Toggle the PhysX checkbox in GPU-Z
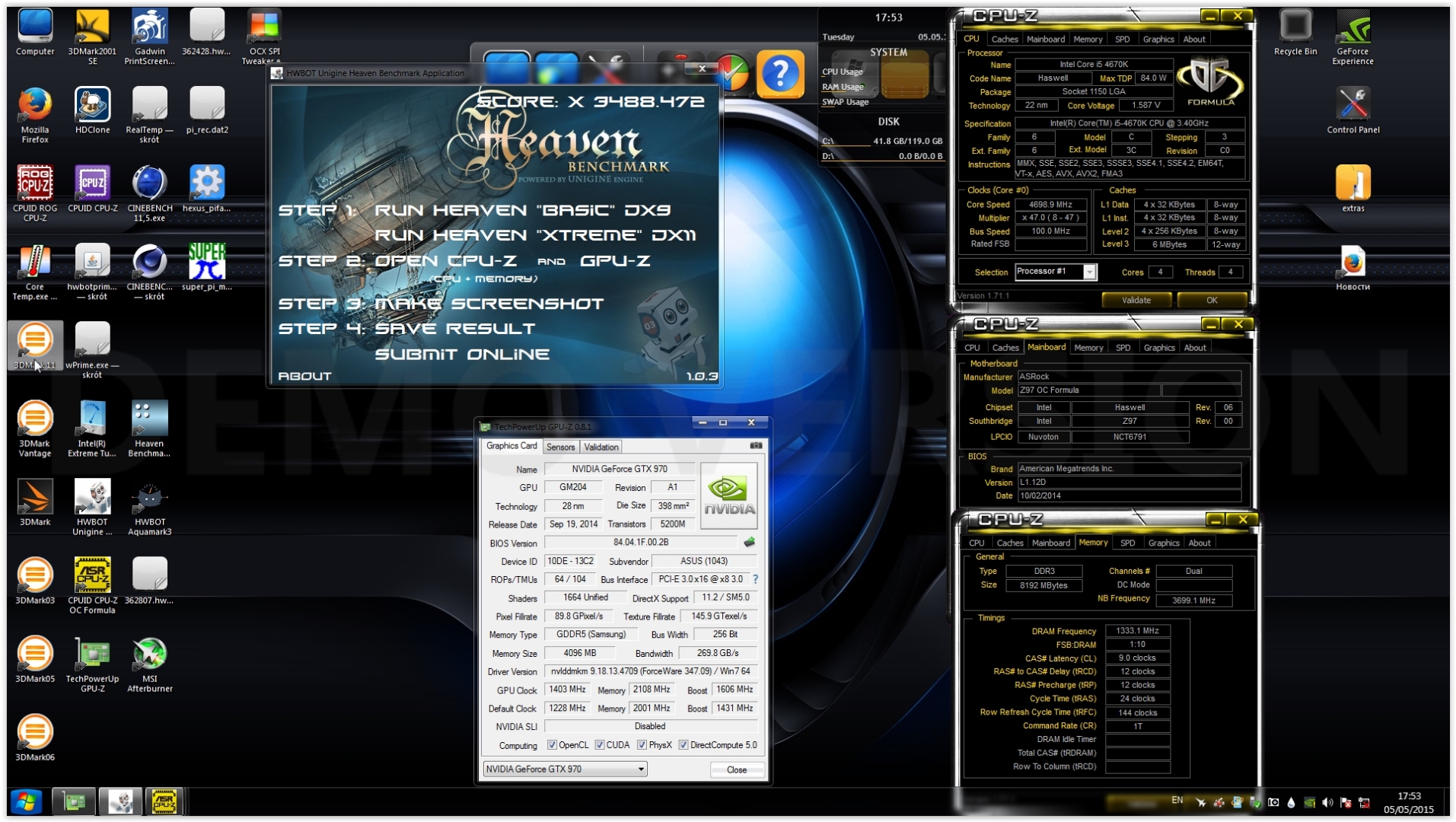Screen dimensions: 1456x822 tap(642, 745)
